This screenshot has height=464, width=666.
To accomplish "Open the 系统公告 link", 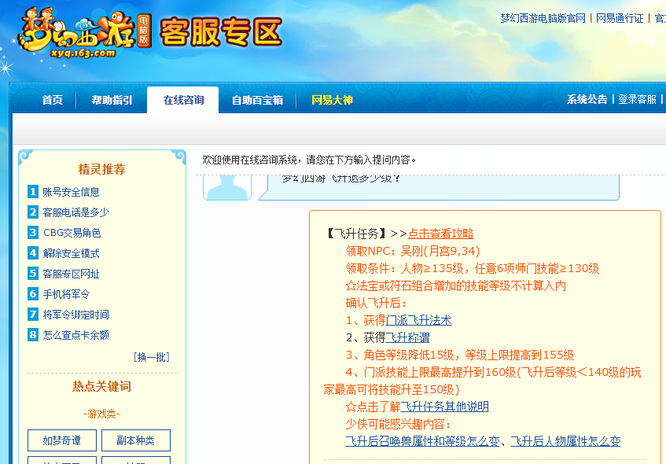I will point(587,99).
